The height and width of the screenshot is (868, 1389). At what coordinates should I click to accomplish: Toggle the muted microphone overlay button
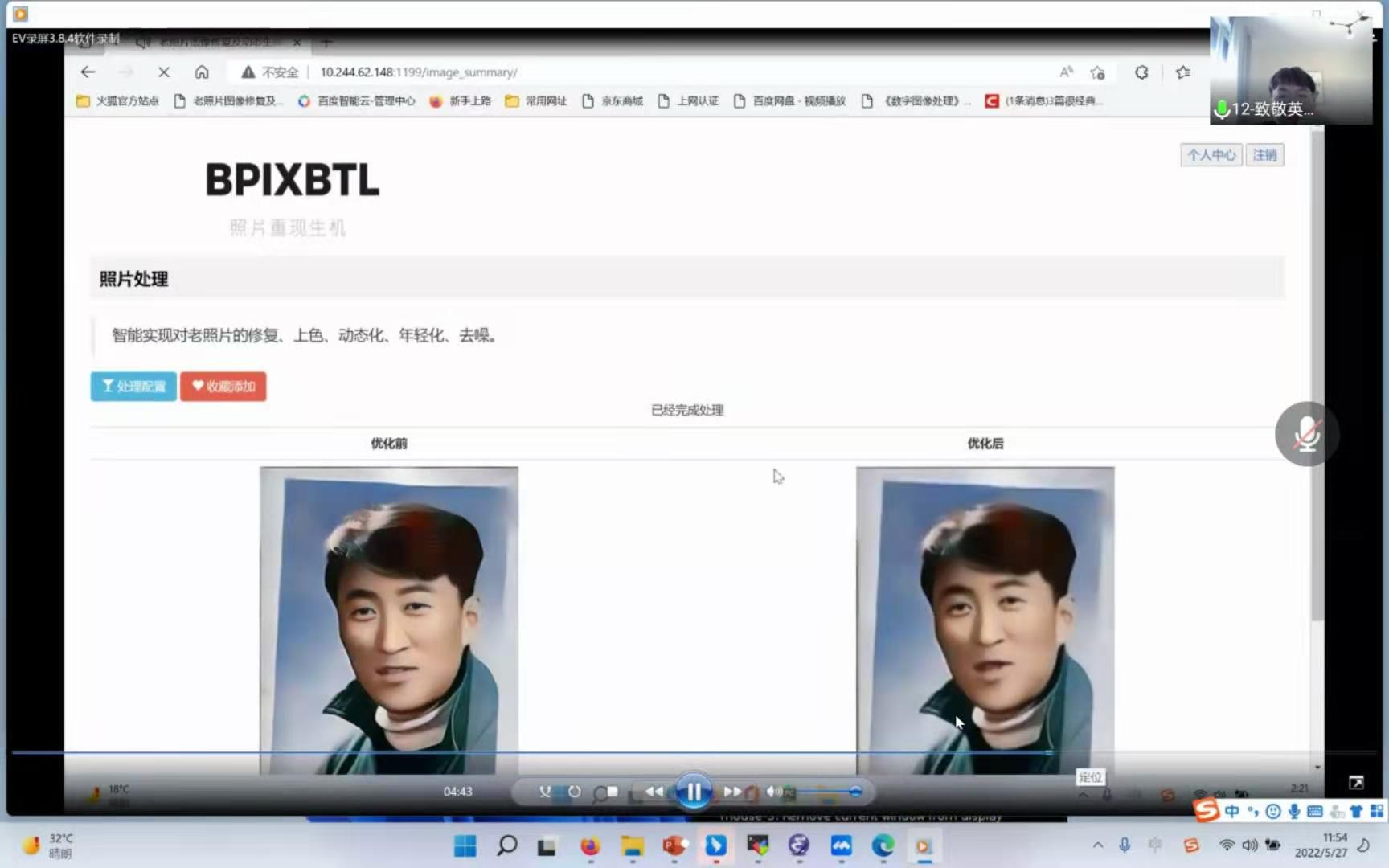1306,434
